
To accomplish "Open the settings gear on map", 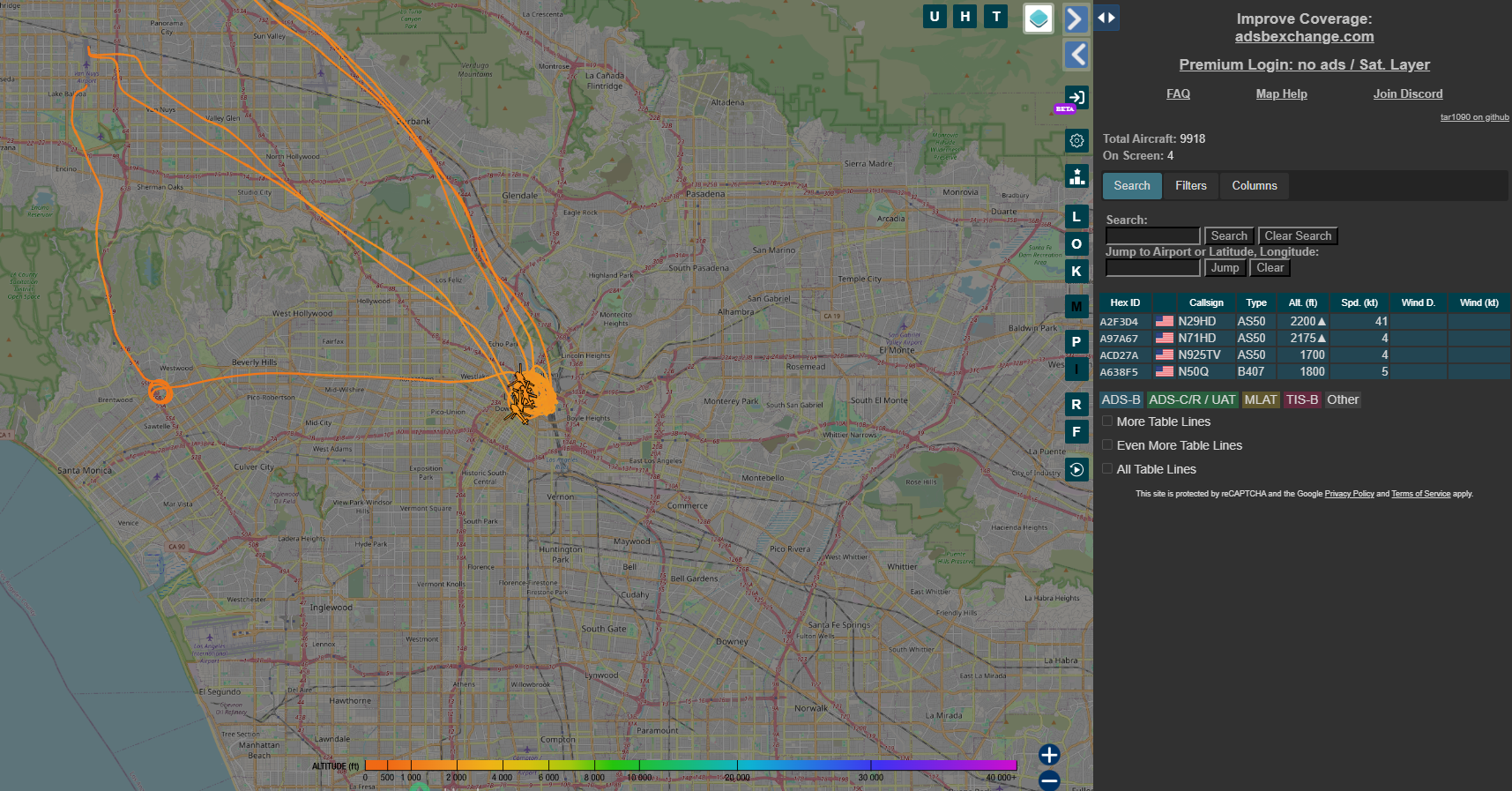I will [1076, 140].
